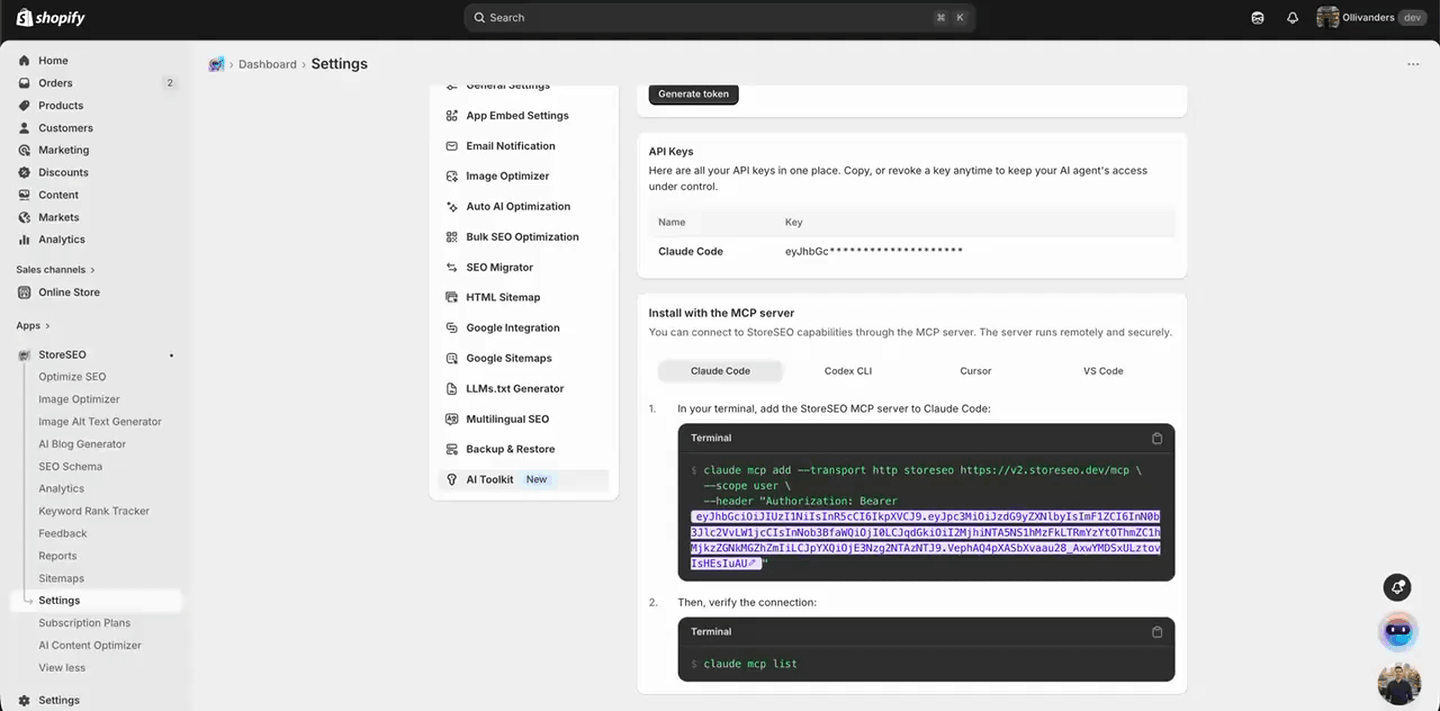
Task: Open Feedback page
Action: click(x=63, y=533)
